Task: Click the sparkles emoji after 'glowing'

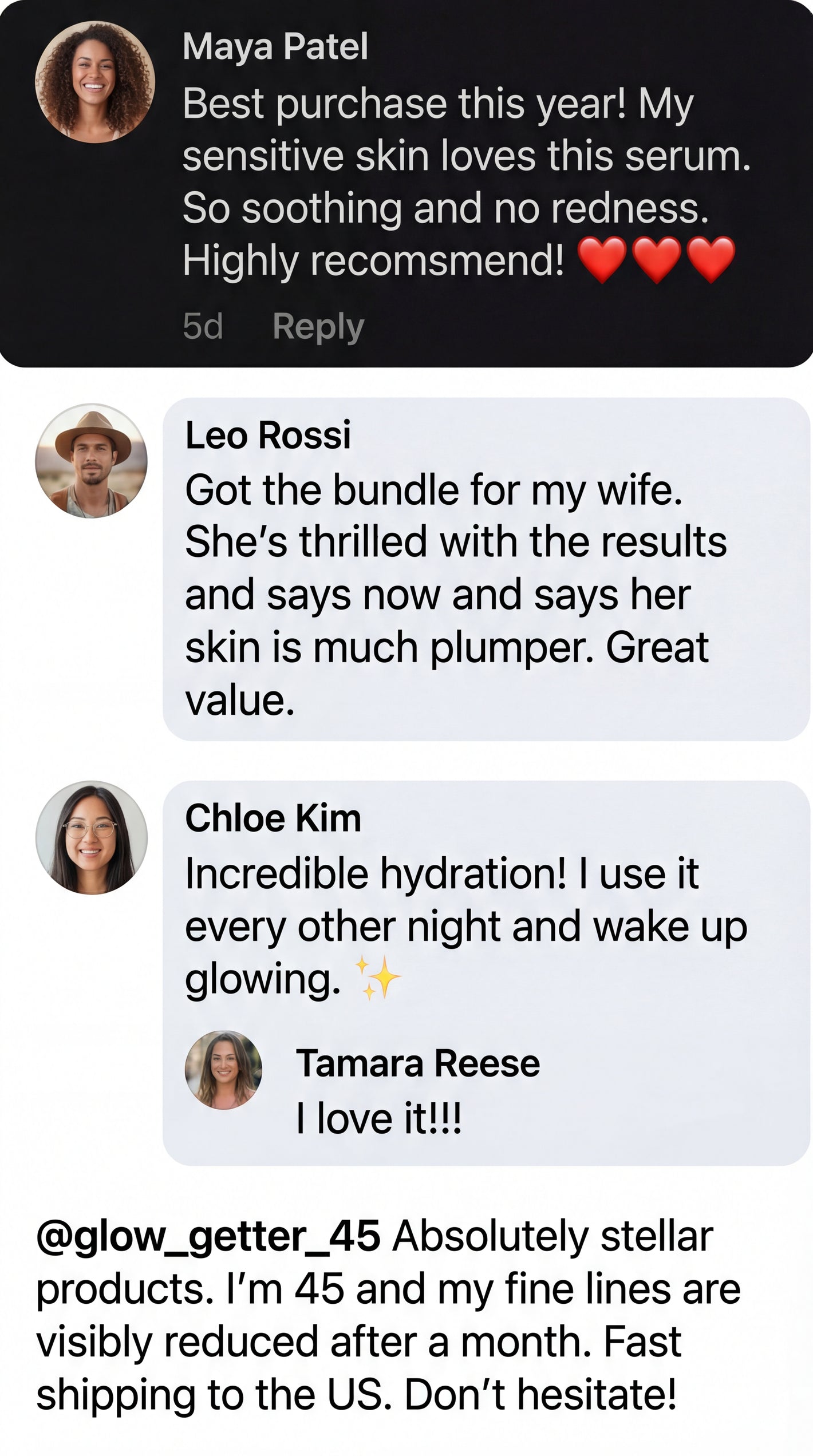Action: [x=378, y=978]
